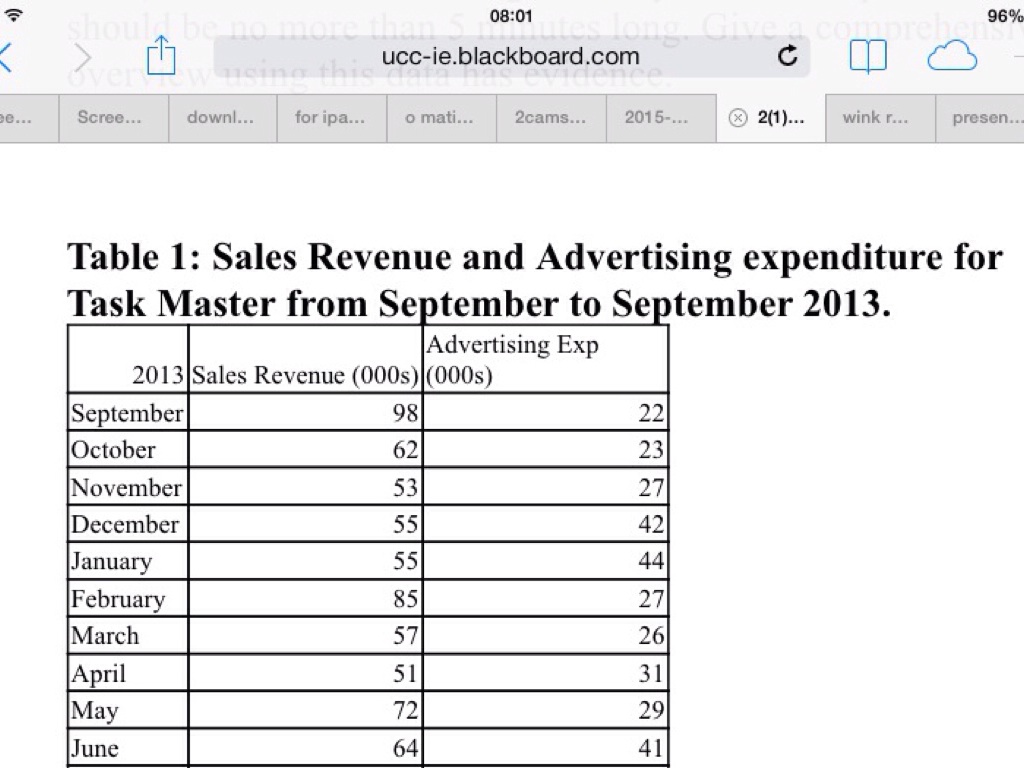Tap the September row in table
Image resolution: width=1024 pixels, height=768 pixels.
(127, 413)
